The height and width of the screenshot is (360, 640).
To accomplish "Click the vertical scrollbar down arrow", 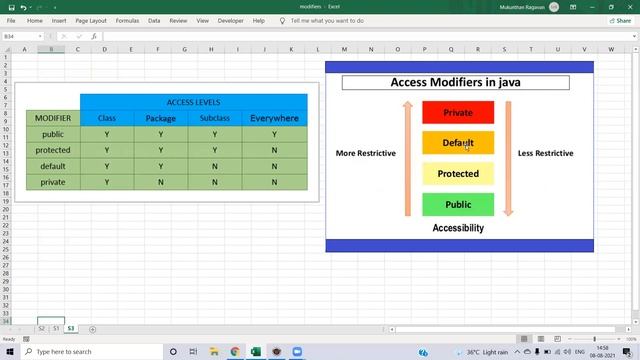I will point(636,322).
